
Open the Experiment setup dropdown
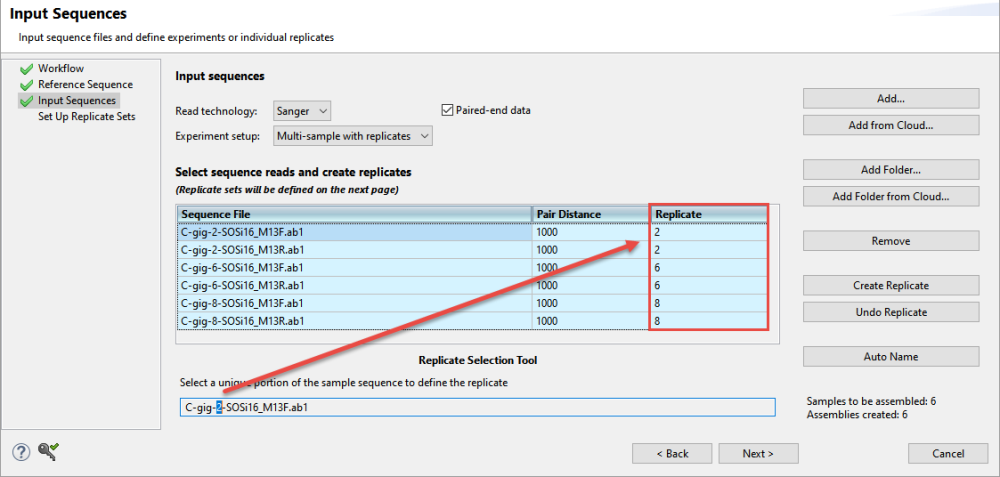tap(353, 136)
